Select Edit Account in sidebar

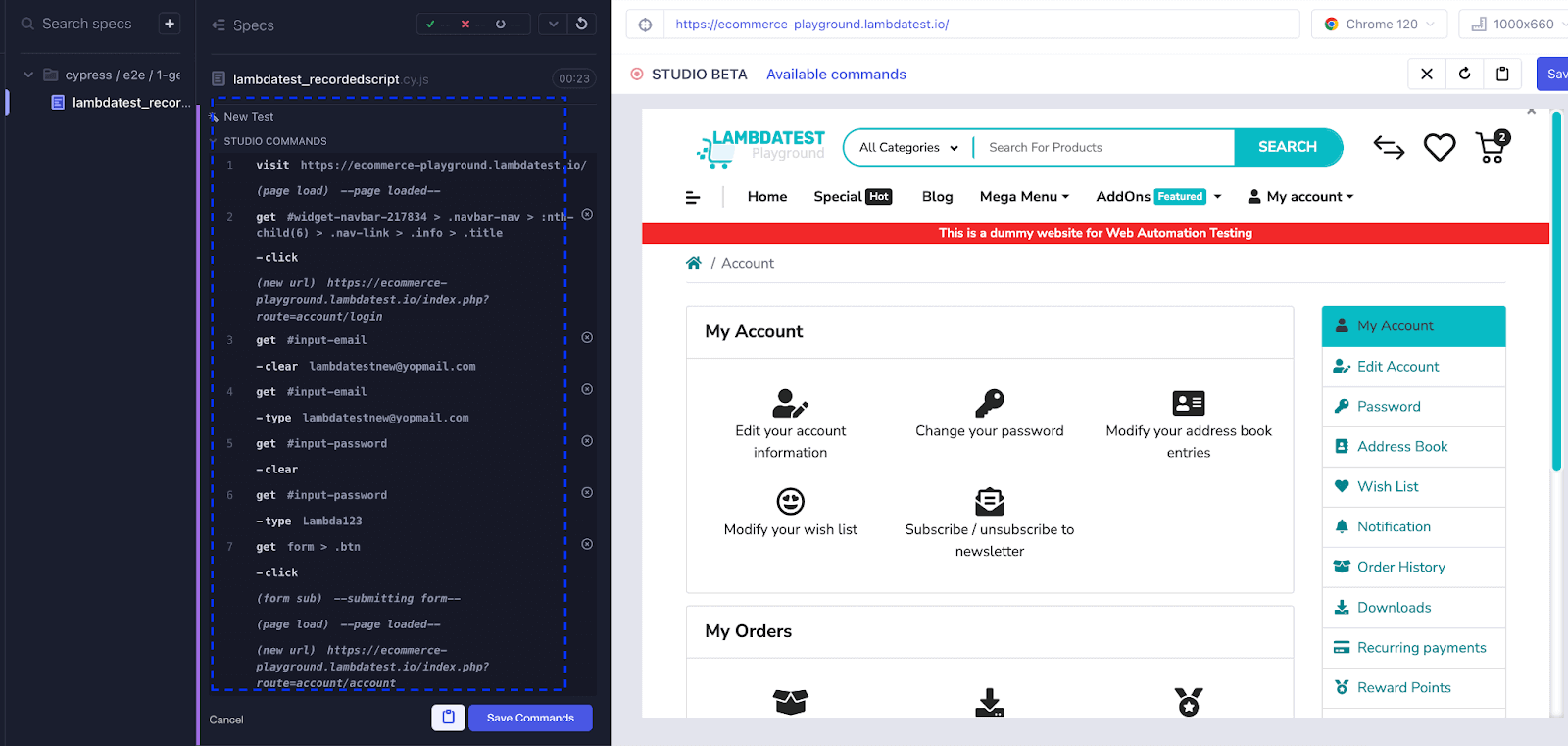[1397, 367]
